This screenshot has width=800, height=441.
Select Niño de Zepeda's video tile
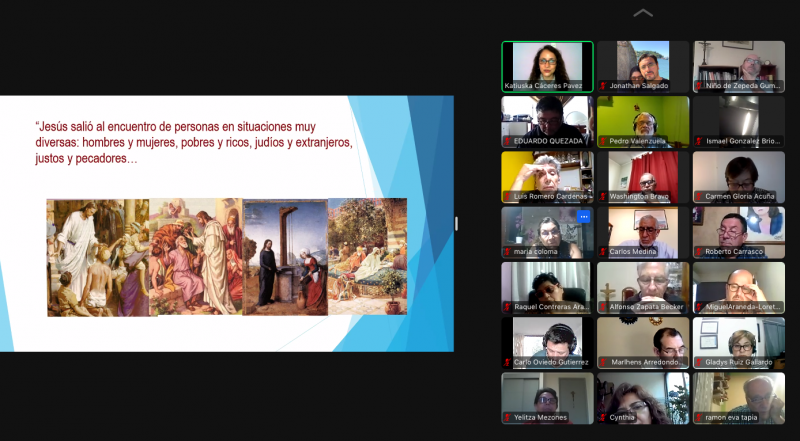tap(739, 67)
